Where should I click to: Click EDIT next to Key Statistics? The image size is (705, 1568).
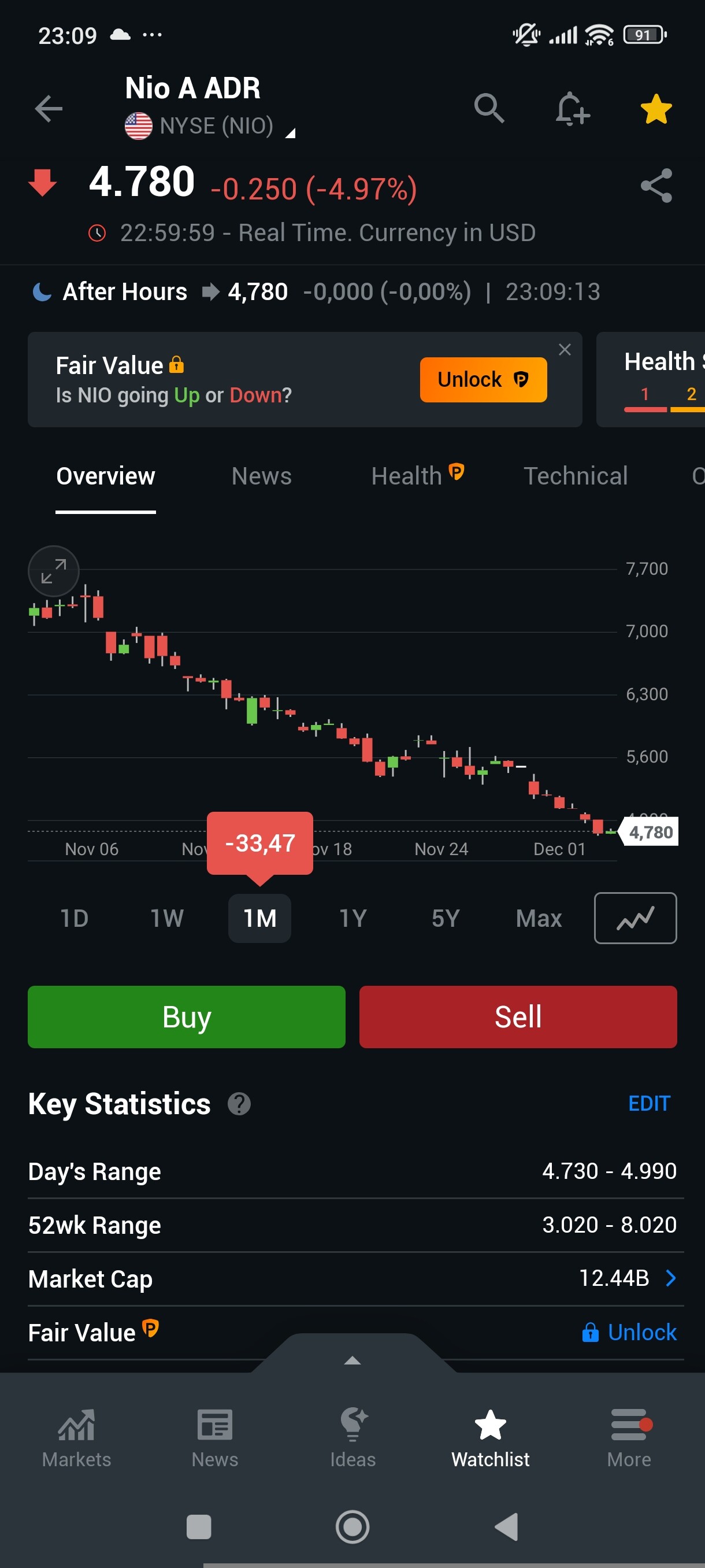(648, 1104)
